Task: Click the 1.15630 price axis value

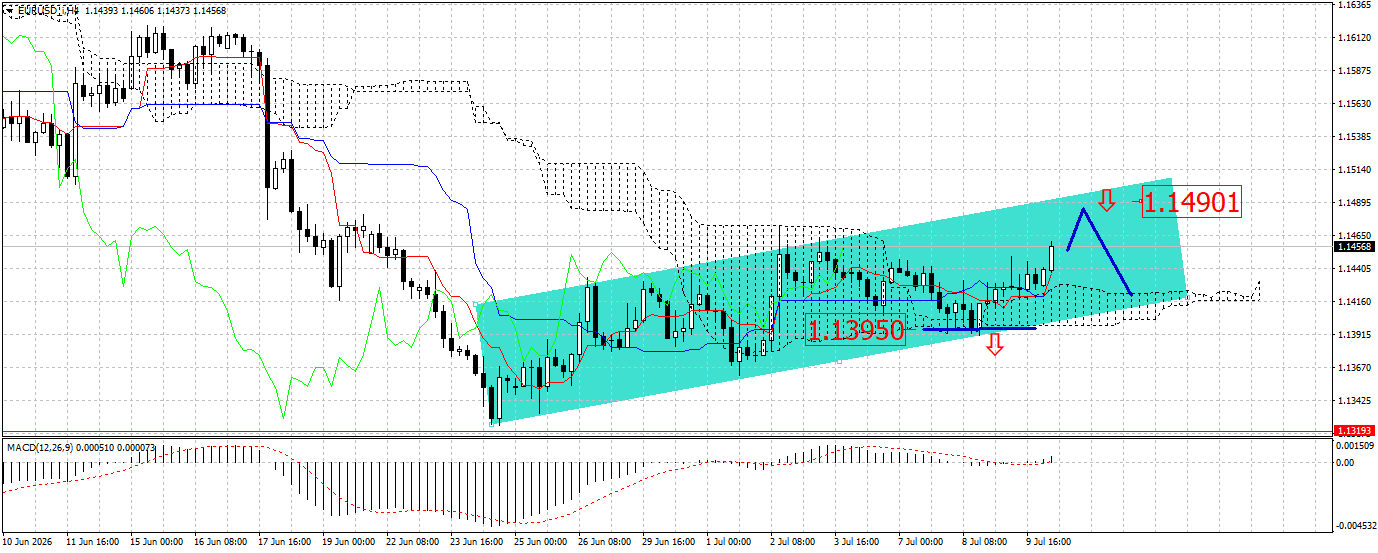Action: coord(1356,104)
